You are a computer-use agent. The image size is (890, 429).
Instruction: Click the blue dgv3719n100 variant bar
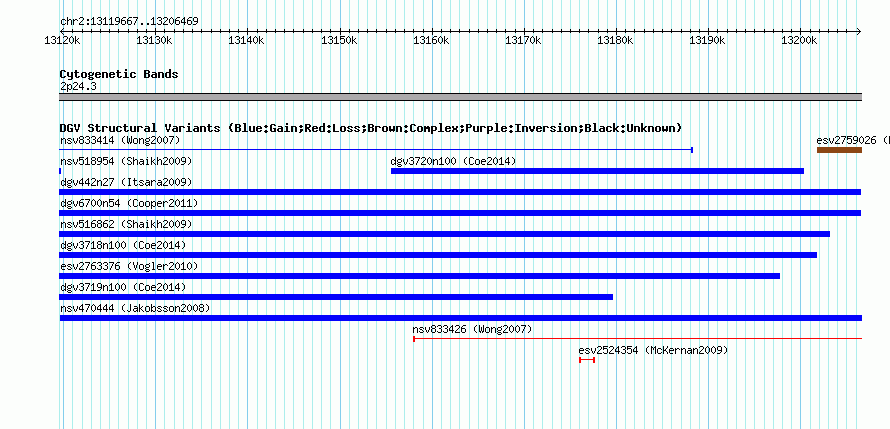click(x=336, y=297)
